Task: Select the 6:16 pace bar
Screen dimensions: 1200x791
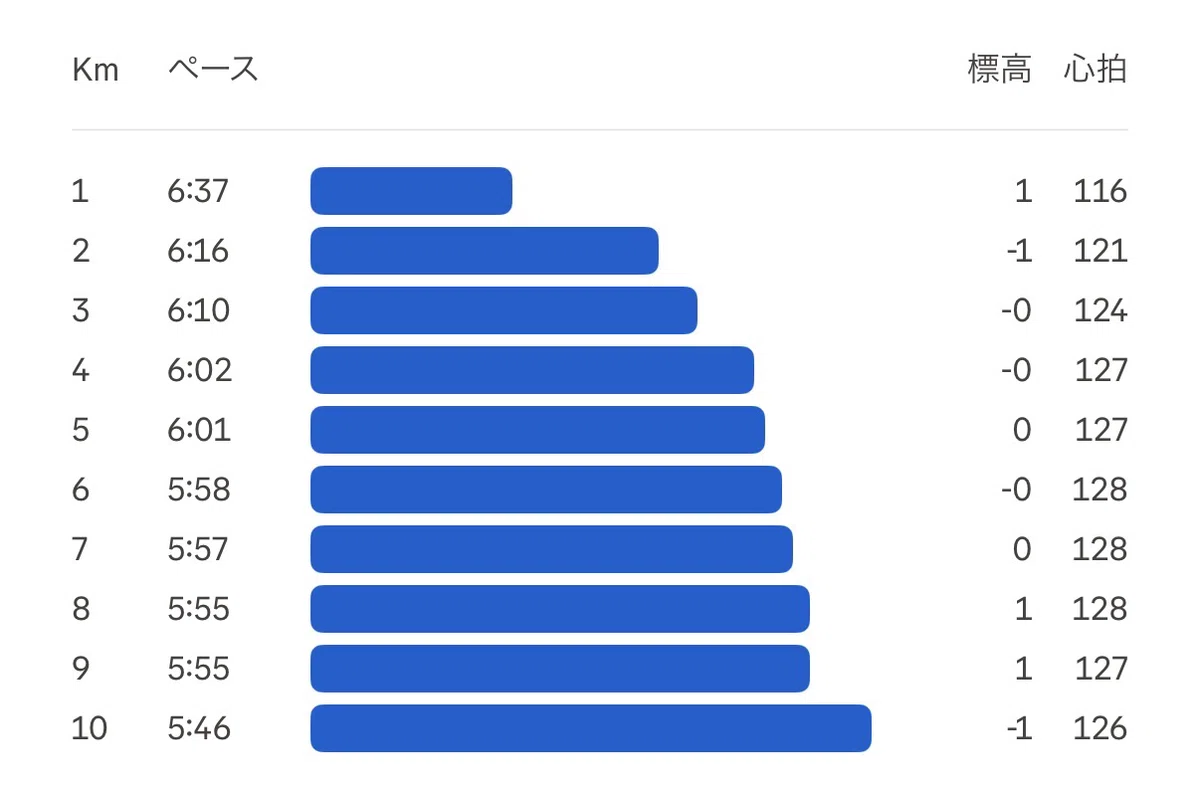Action: click(x=484, y=250)
